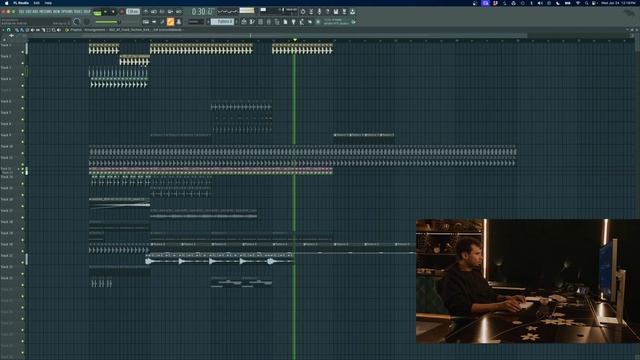Select the Playlist Mute tool
The height and width of the screenshot is (360, 640).
pyautogui.click(x=33, y=30)
